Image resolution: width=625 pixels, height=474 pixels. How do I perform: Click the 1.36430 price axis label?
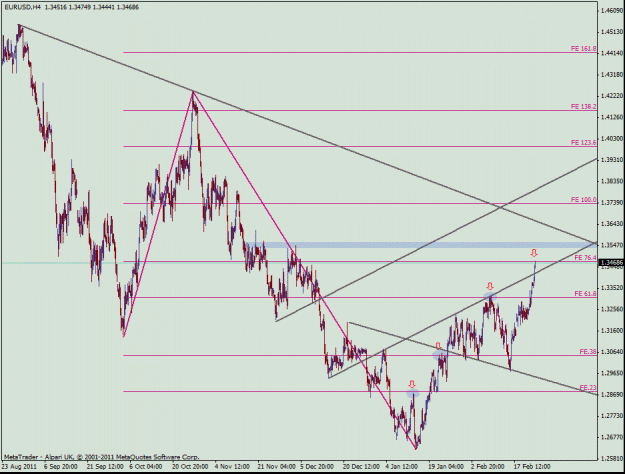pos(612,224)
